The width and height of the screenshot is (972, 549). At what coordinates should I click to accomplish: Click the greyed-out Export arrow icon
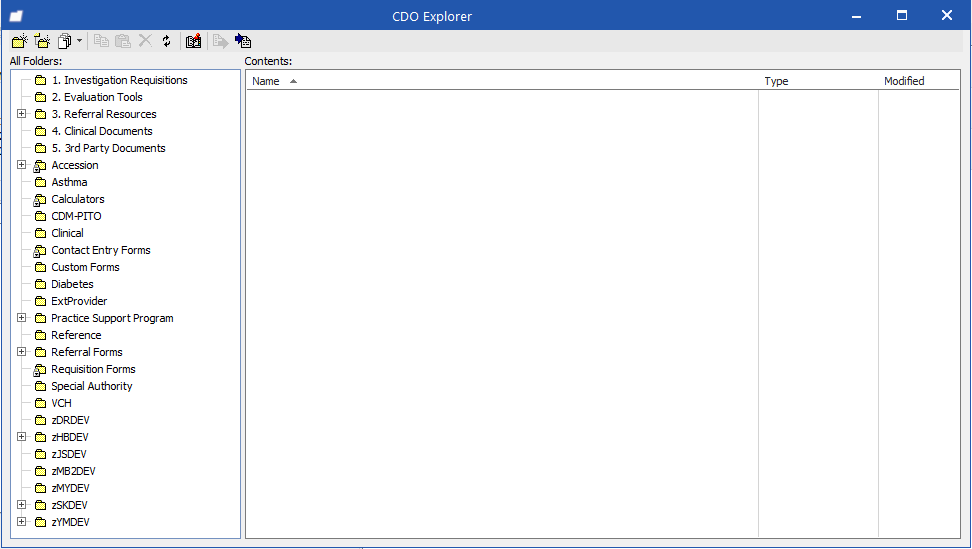[x=220, y=41]
